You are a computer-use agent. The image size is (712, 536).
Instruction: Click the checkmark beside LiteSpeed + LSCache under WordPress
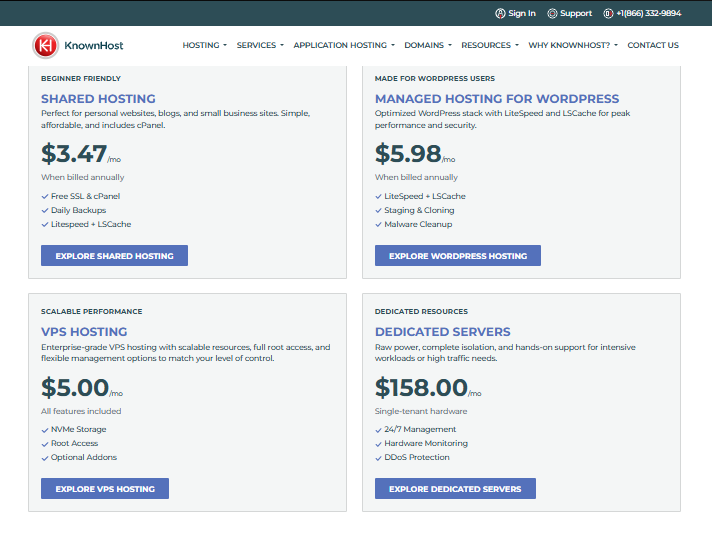378,197
